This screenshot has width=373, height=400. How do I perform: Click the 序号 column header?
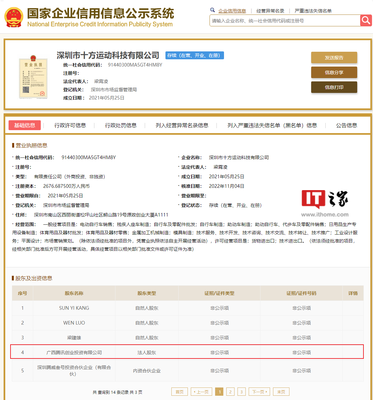pos(22,293)
